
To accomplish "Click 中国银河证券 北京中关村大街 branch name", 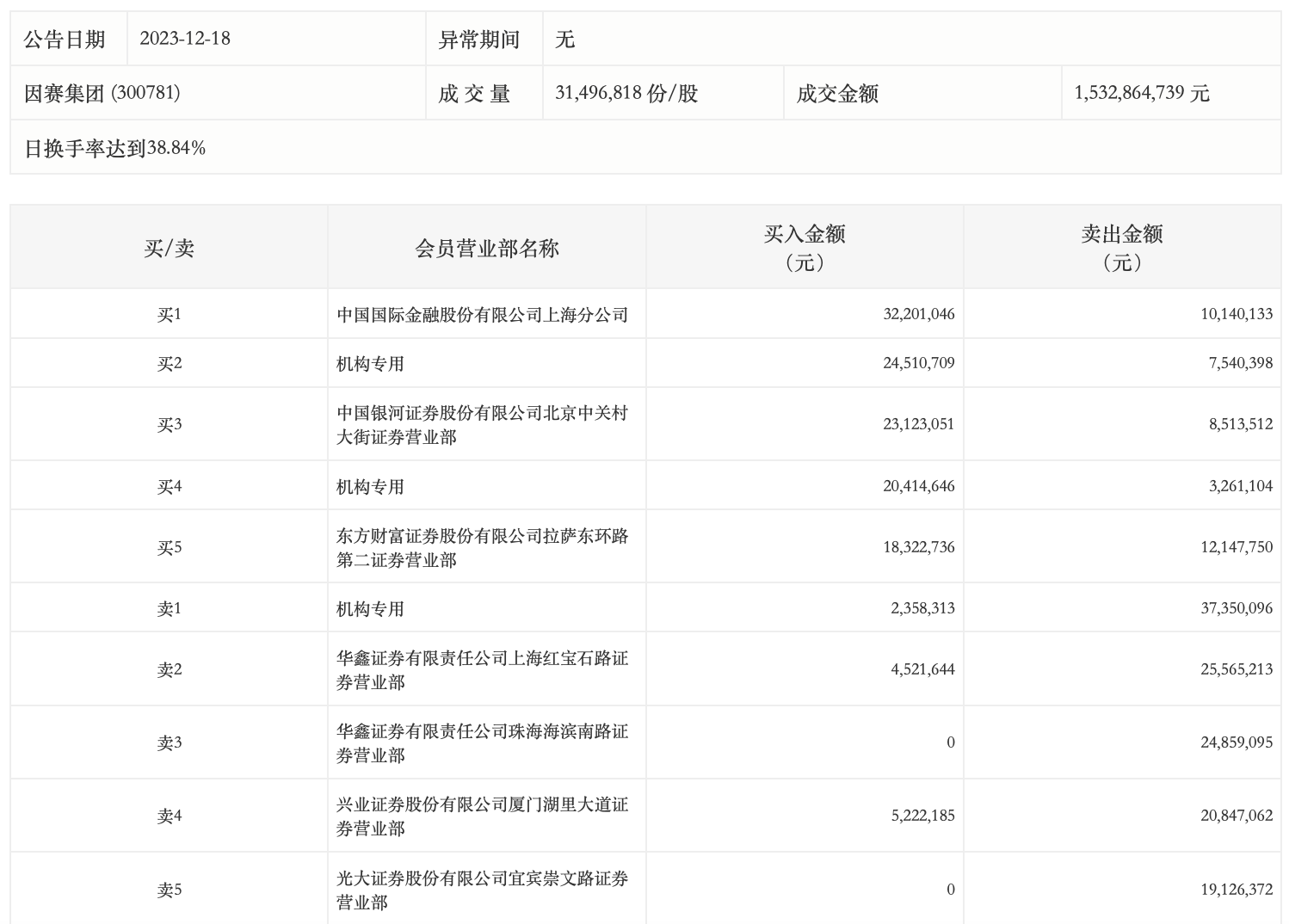I will click(483, 425).
